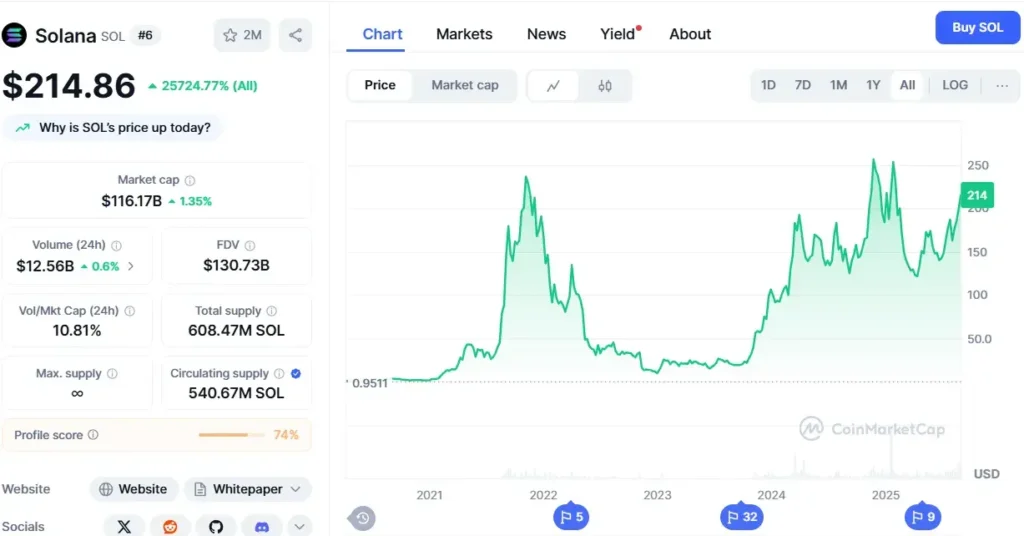Click the Buy SOL button
The height and width of the screenshot is (536, 1024).
point(978,27)
